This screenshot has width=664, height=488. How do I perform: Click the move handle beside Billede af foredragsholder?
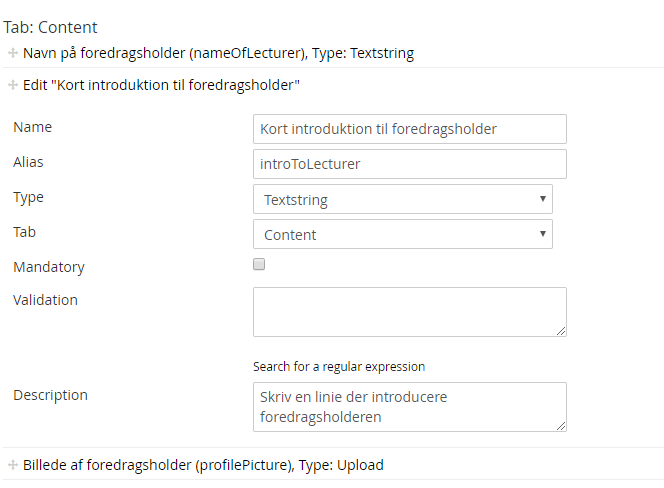(x=13, y=465)
